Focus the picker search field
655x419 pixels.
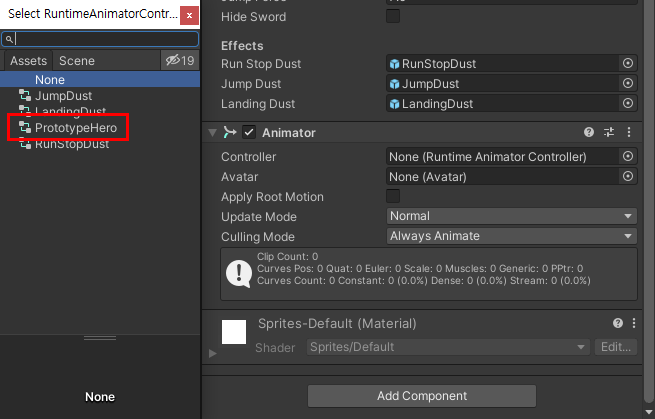[x=100, y=39]
